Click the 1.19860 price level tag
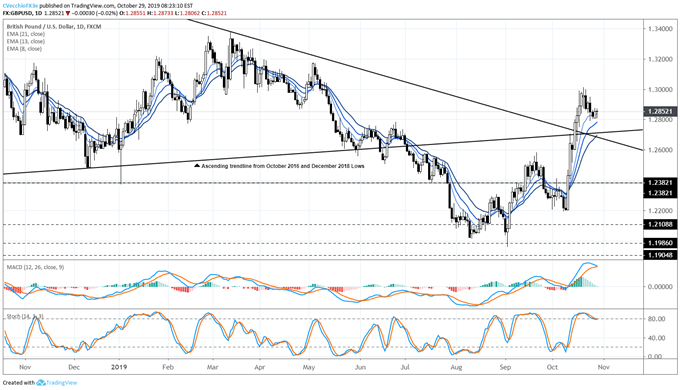Screen dimensions: 680x390 (660, 243)
